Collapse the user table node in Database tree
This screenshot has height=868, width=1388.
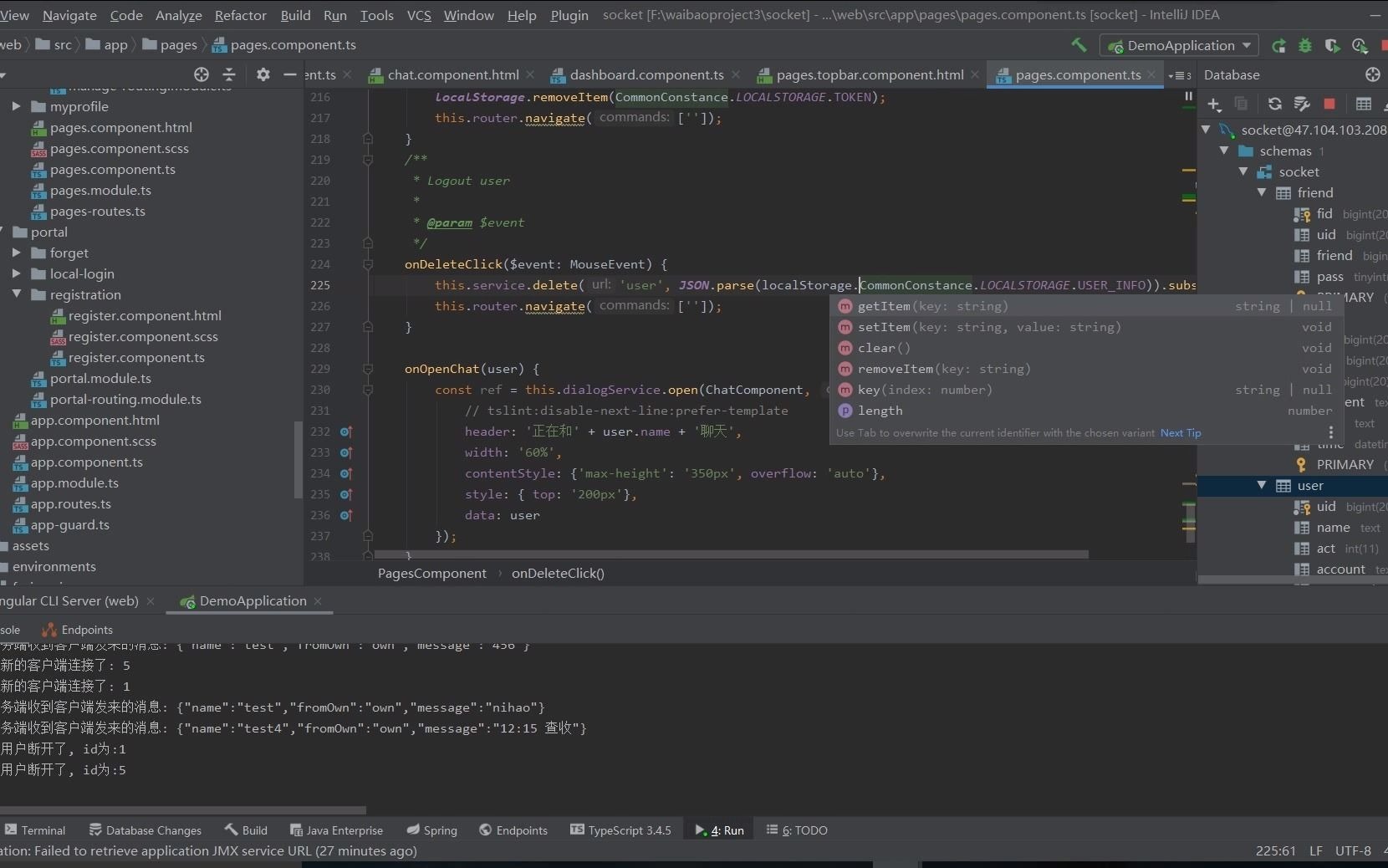pyautogui.click(x=1262, y=485)
